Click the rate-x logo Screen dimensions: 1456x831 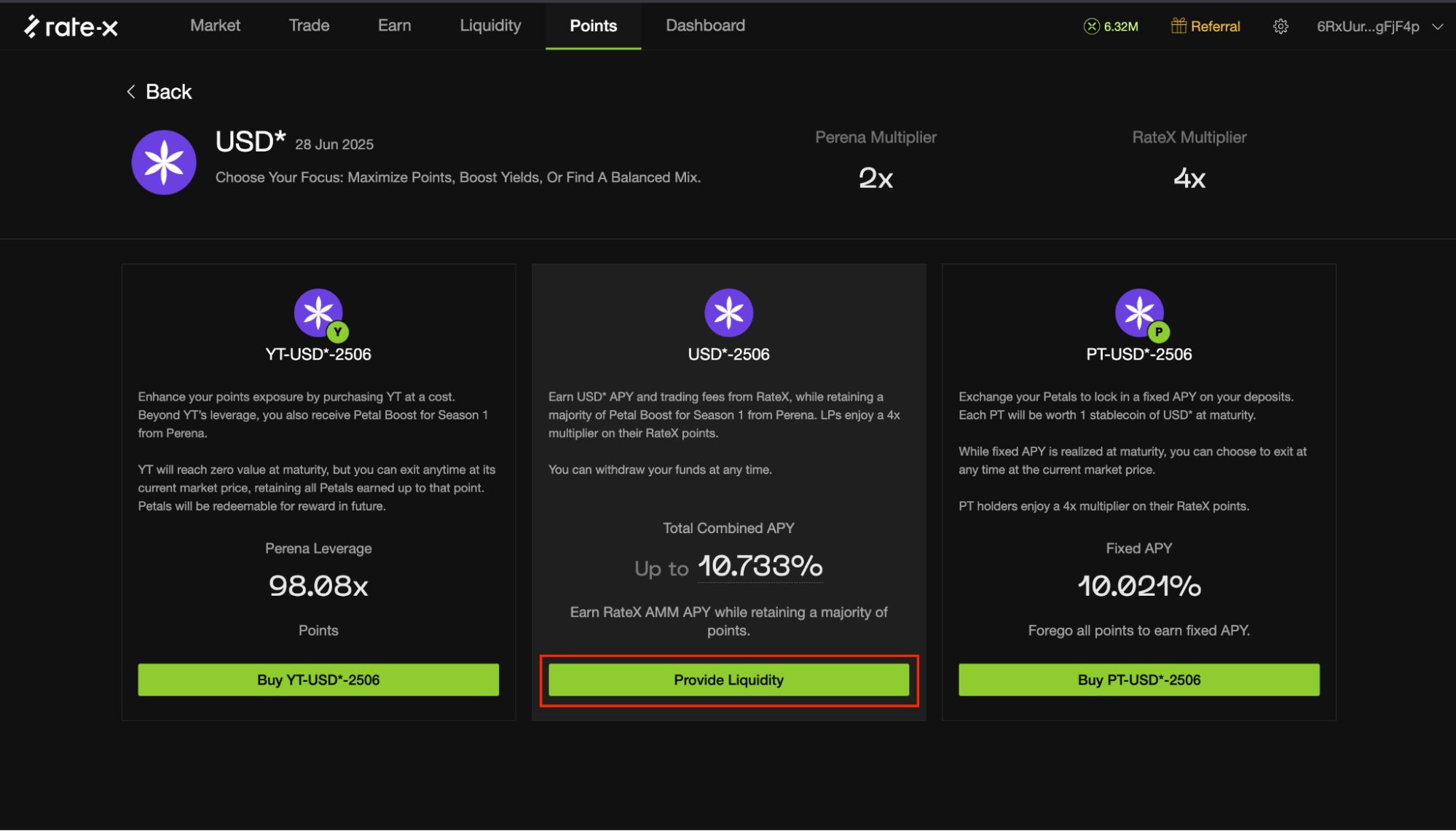(71, 27)
